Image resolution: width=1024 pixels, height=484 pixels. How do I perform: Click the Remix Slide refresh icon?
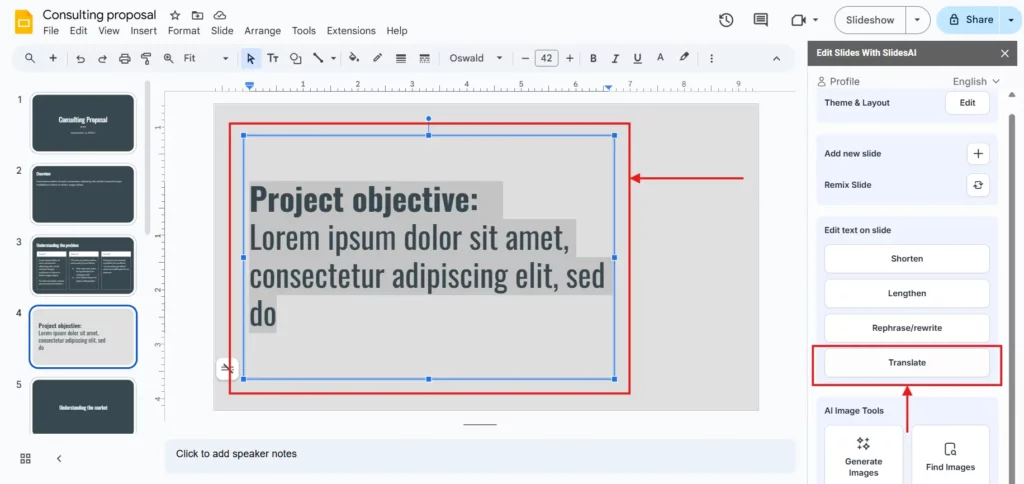978,185
